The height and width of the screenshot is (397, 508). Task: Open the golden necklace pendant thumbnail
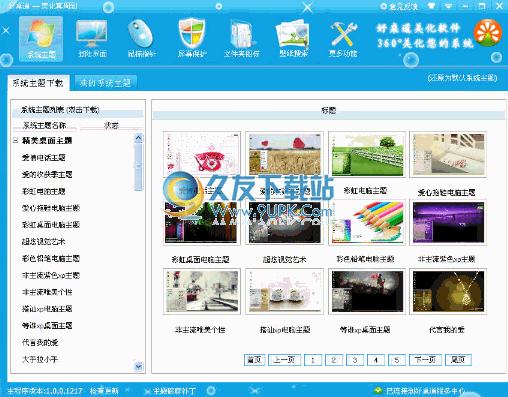click(448, 292)
